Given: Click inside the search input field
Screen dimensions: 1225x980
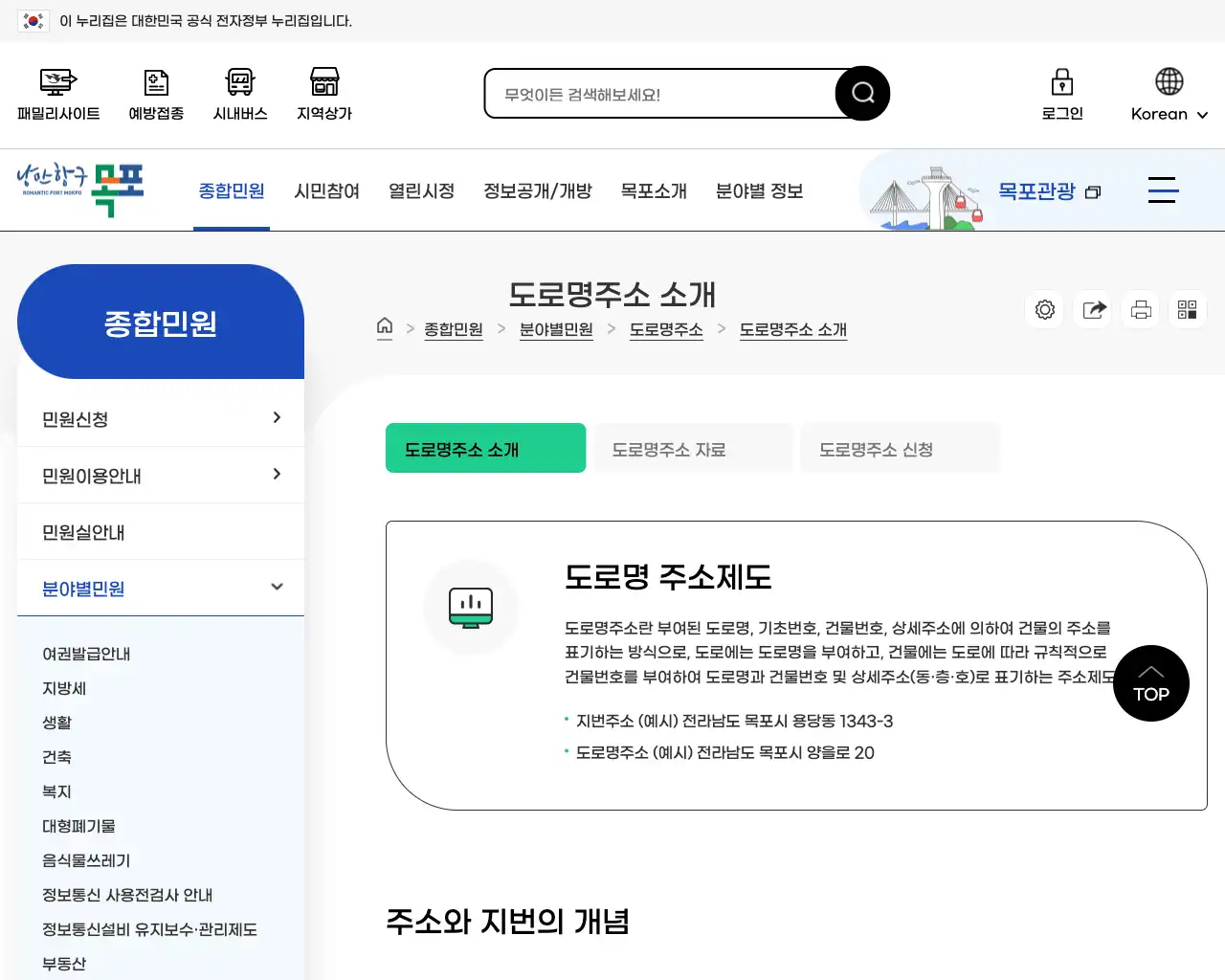Looking at the screenshot, I should point(660,93).
